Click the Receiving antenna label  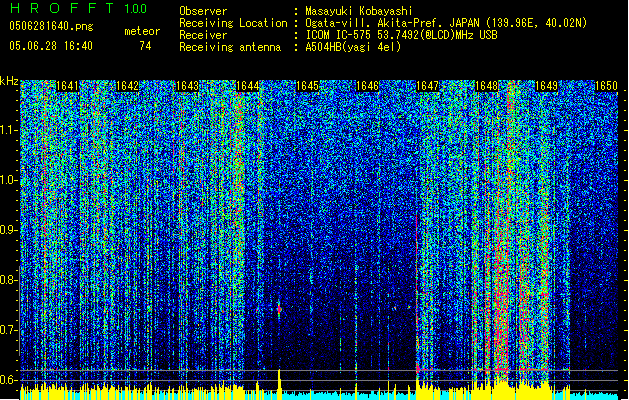tap(230, 47)
